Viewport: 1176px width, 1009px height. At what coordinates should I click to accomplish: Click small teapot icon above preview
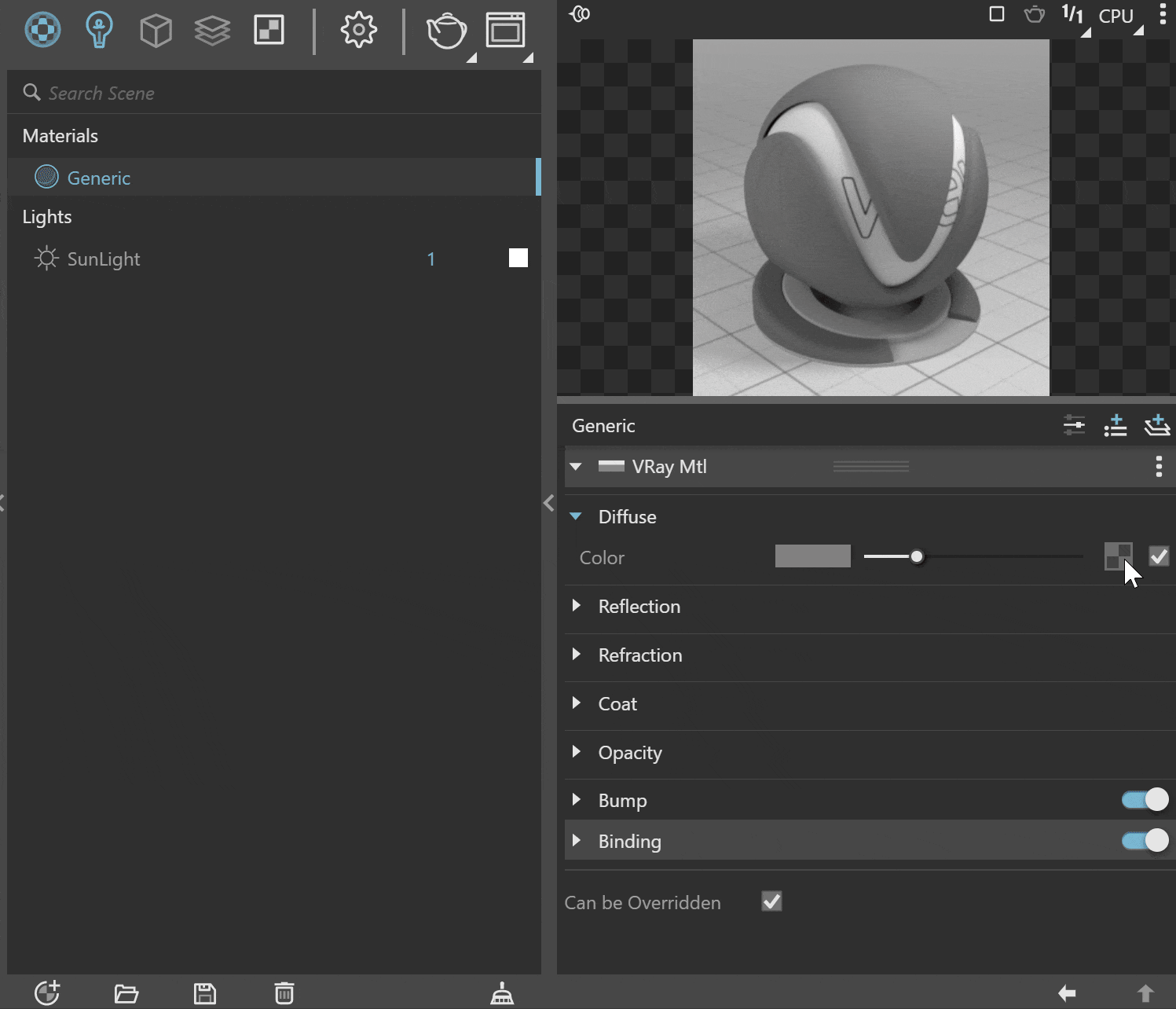pos(1035,14)
